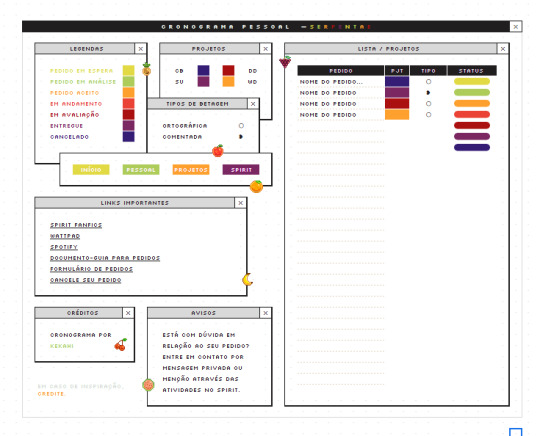Click the red apple icon

pyautogui.click(x=218, y=150)
